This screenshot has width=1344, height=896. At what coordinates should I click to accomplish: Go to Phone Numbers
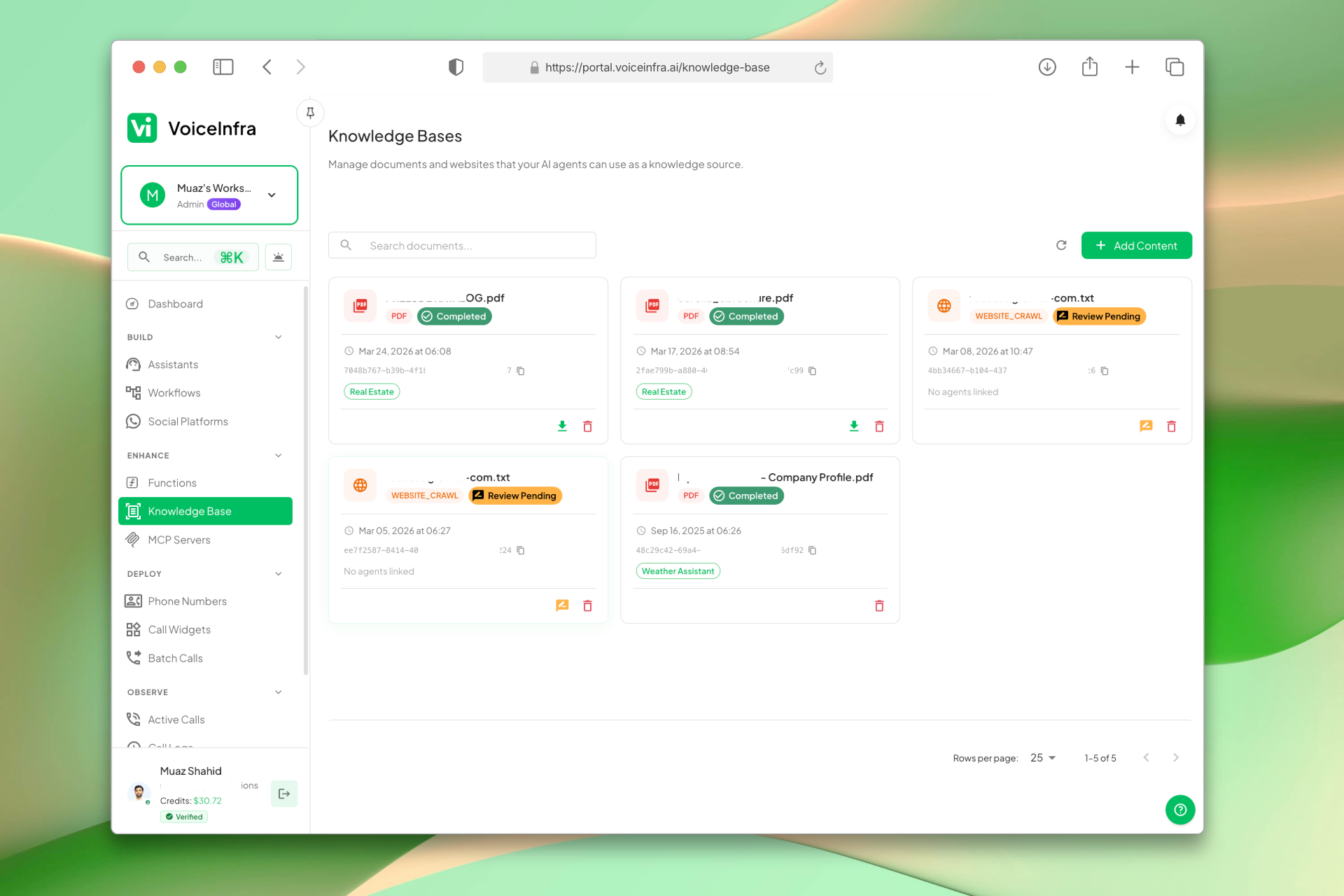point(206,601)
